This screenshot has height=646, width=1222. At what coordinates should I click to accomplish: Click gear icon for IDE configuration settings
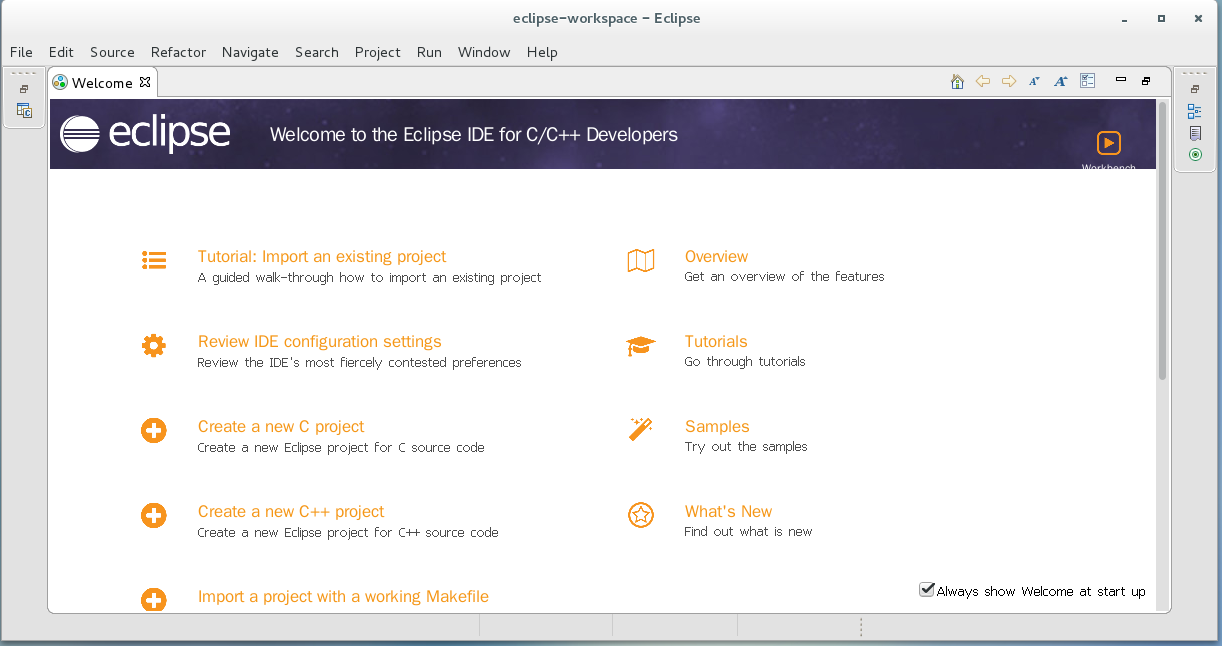(153, 346)
